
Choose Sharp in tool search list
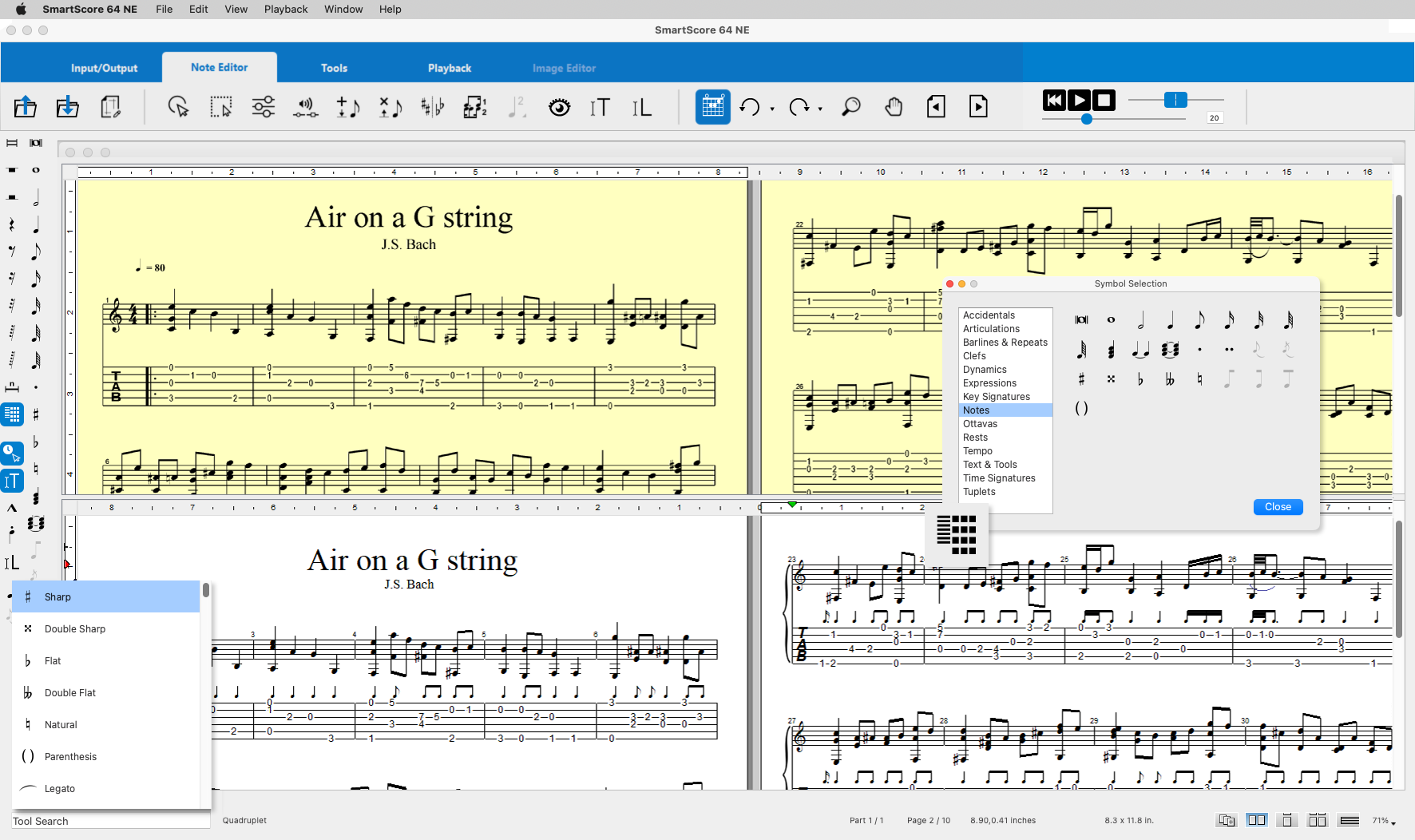click(105, 596)
